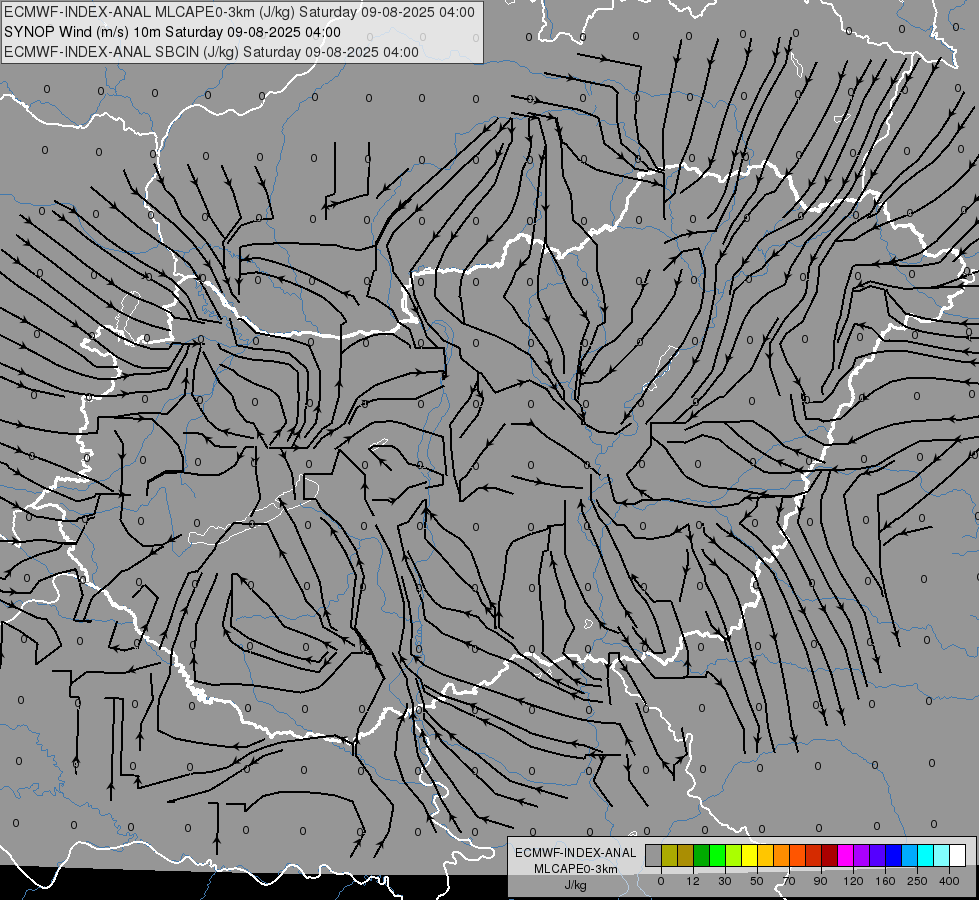The image size is (979, 900).
Task: Pick the dark green color scale swatch
Action: pos(702,855)
